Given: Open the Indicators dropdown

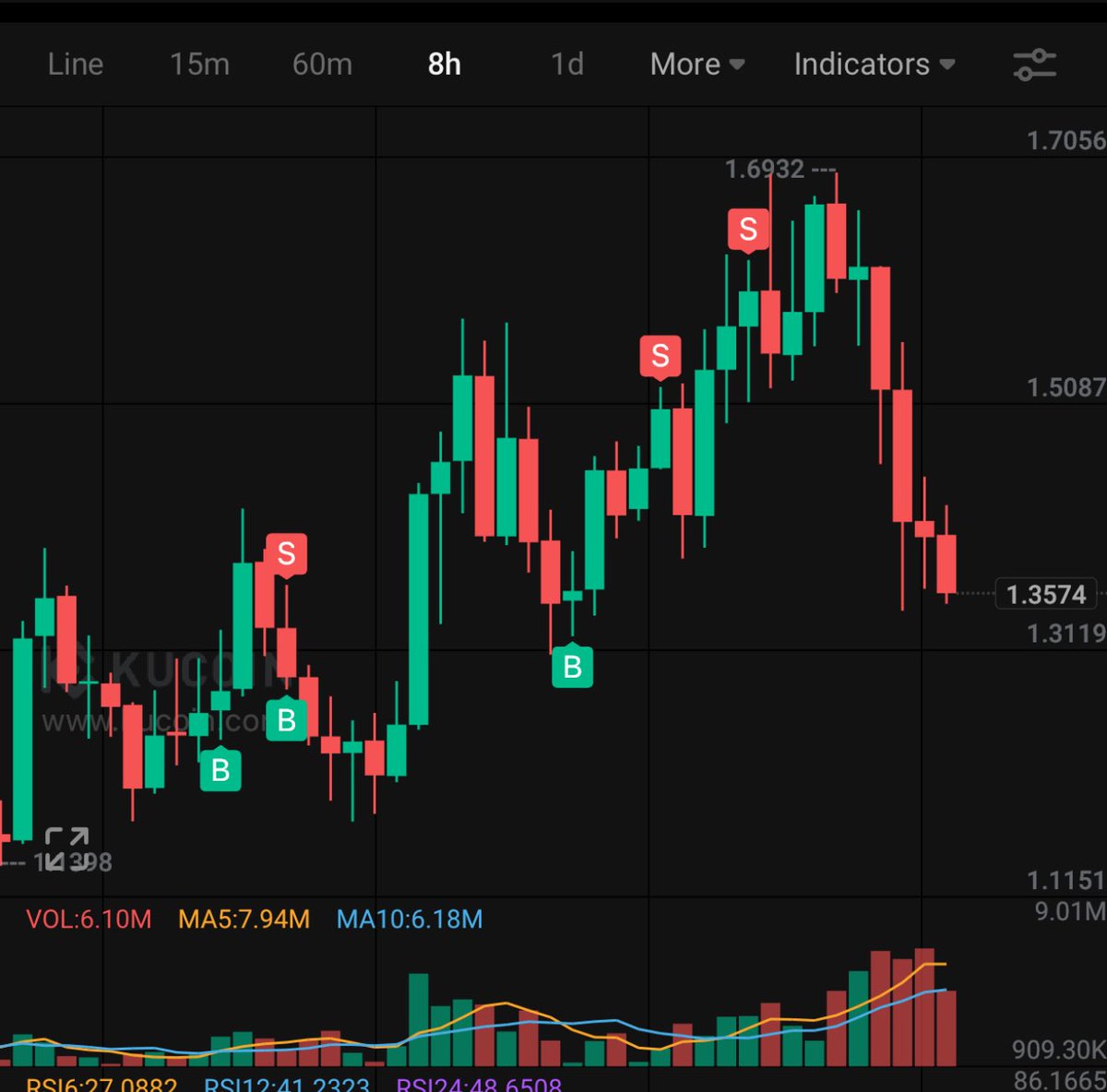Looking at the screenshot, I should point(875,65).
